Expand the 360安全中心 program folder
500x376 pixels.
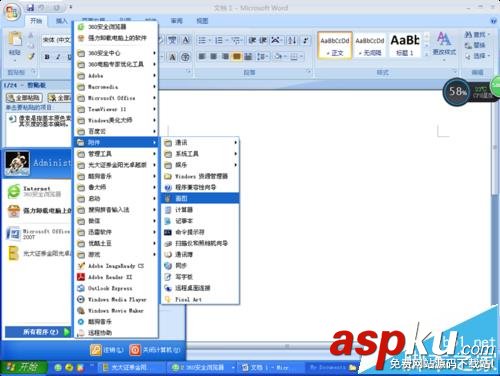coord(116,53)
